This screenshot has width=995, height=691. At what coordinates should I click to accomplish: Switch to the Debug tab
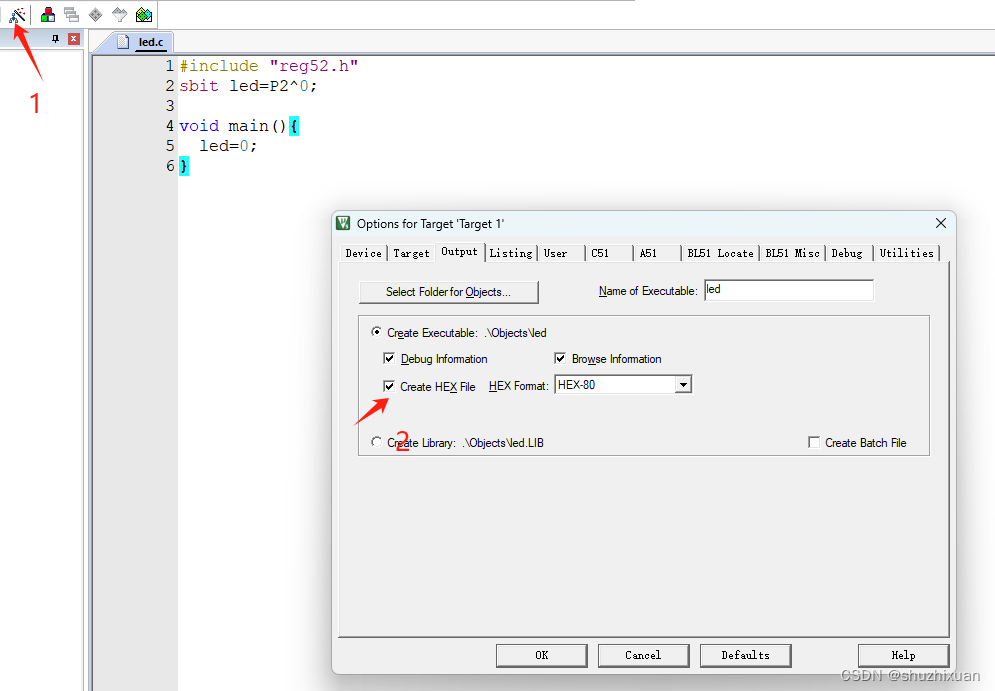click(847, 253)
